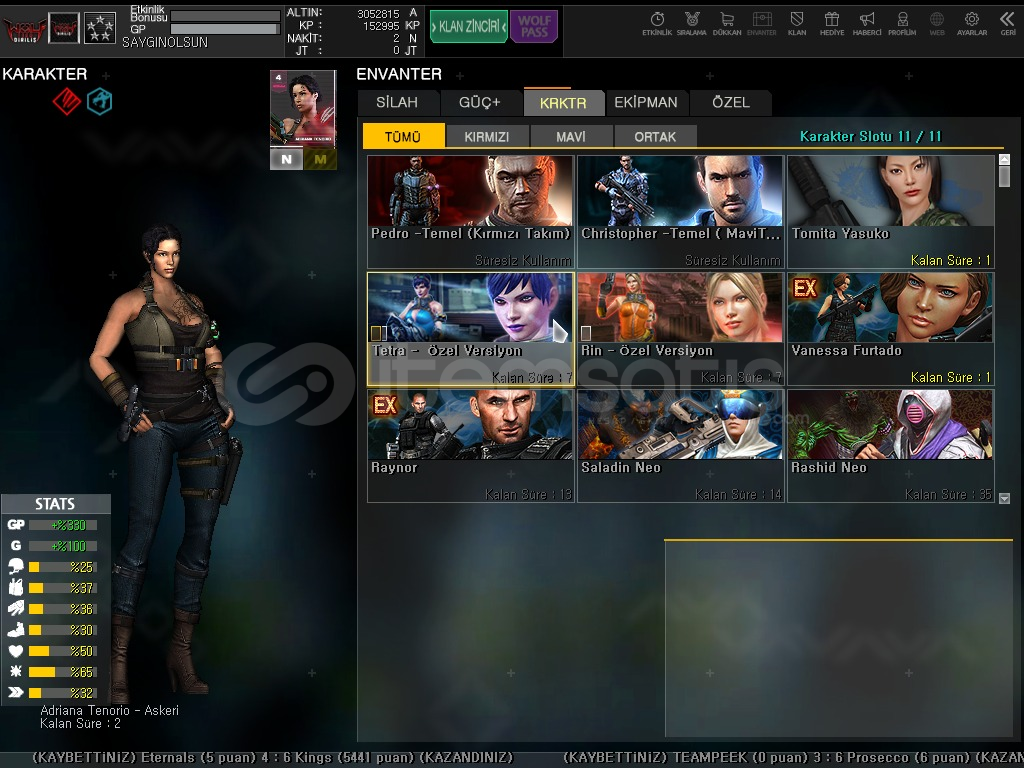Select Christopher -Temel character card
Image resolution: width=1024 pixels, height=768 pixels.
[x=680, y=212]
